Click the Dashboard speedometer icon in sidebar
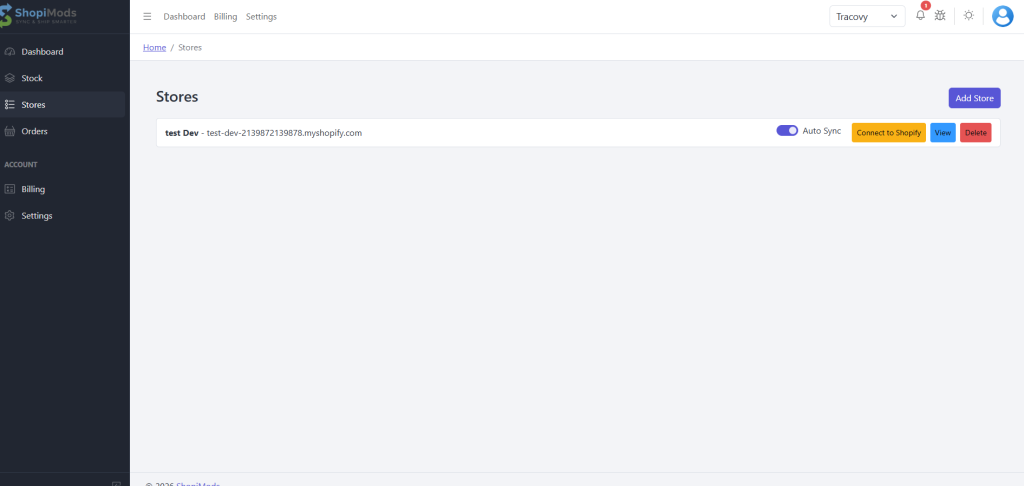This screenshot has width=1024, height=486. click(x=10, y=52)
